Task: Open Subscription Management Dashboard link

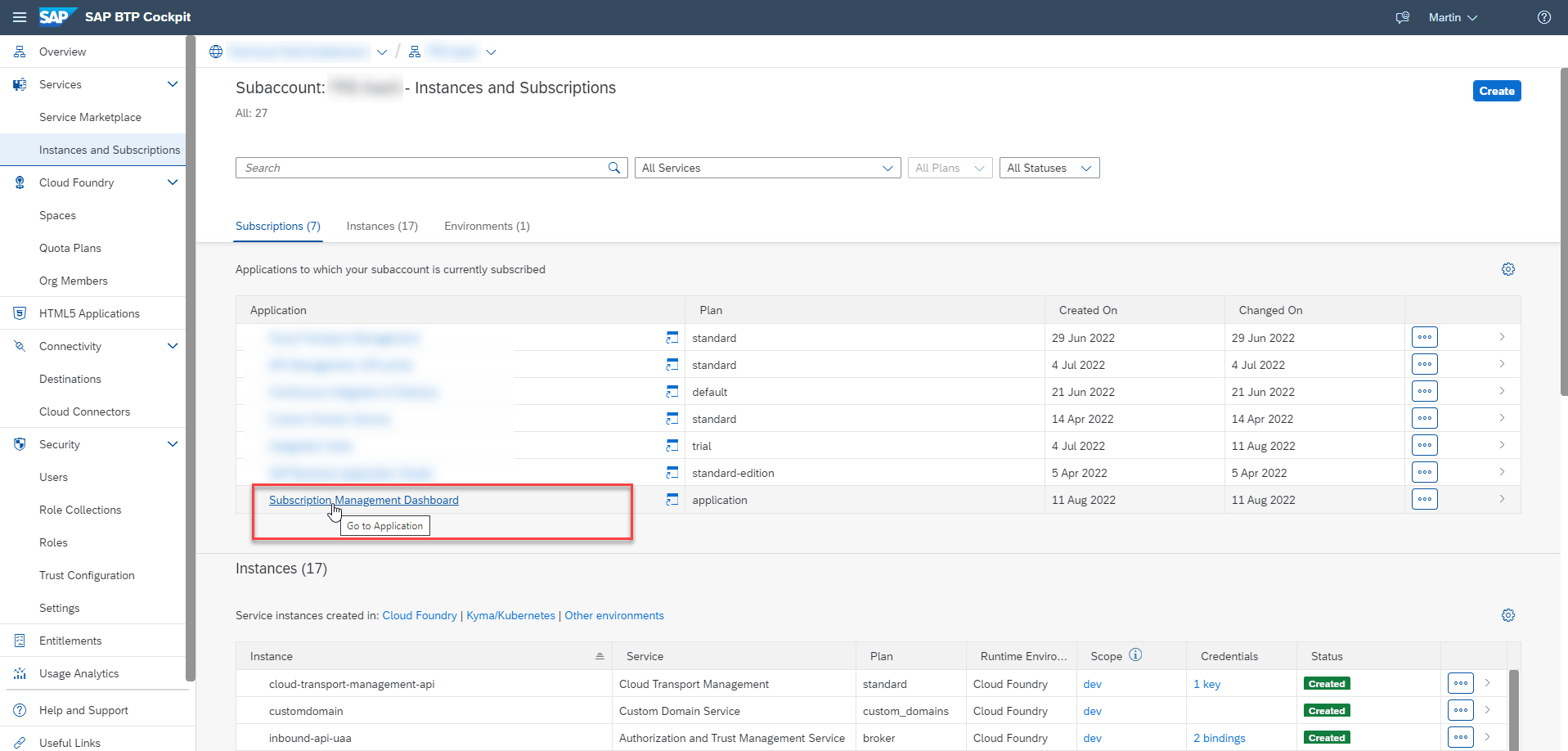Action: tap(364, 500)
